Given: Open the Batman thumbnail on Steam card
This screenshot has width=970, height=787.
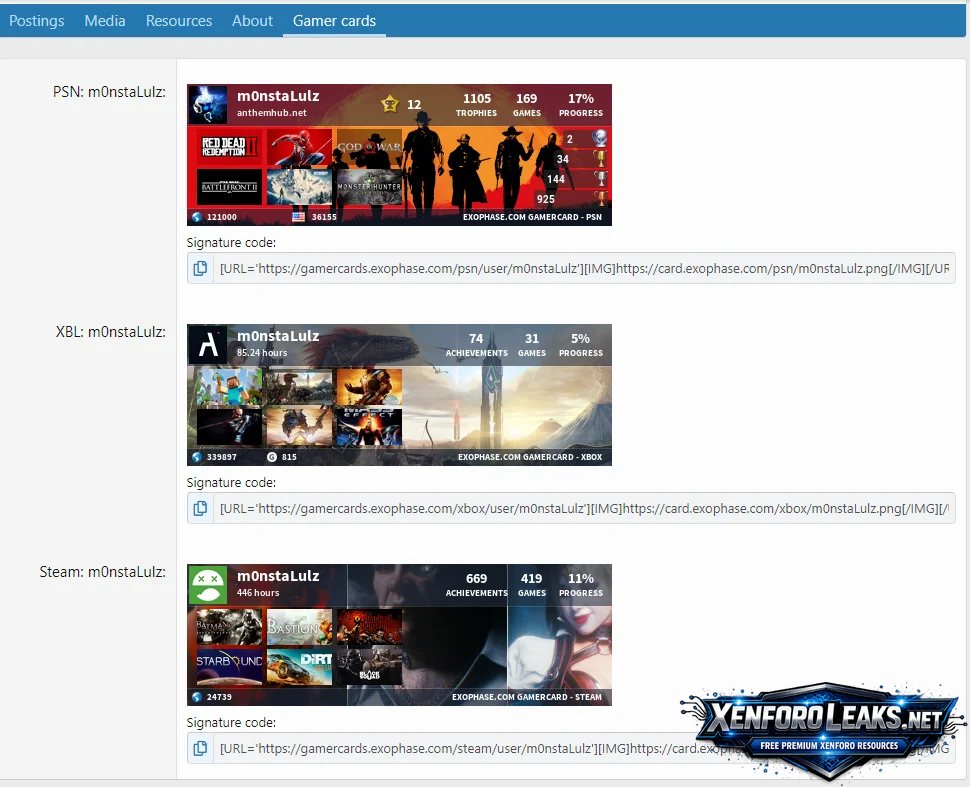Looking at the screenshot, I should (229, 627).
